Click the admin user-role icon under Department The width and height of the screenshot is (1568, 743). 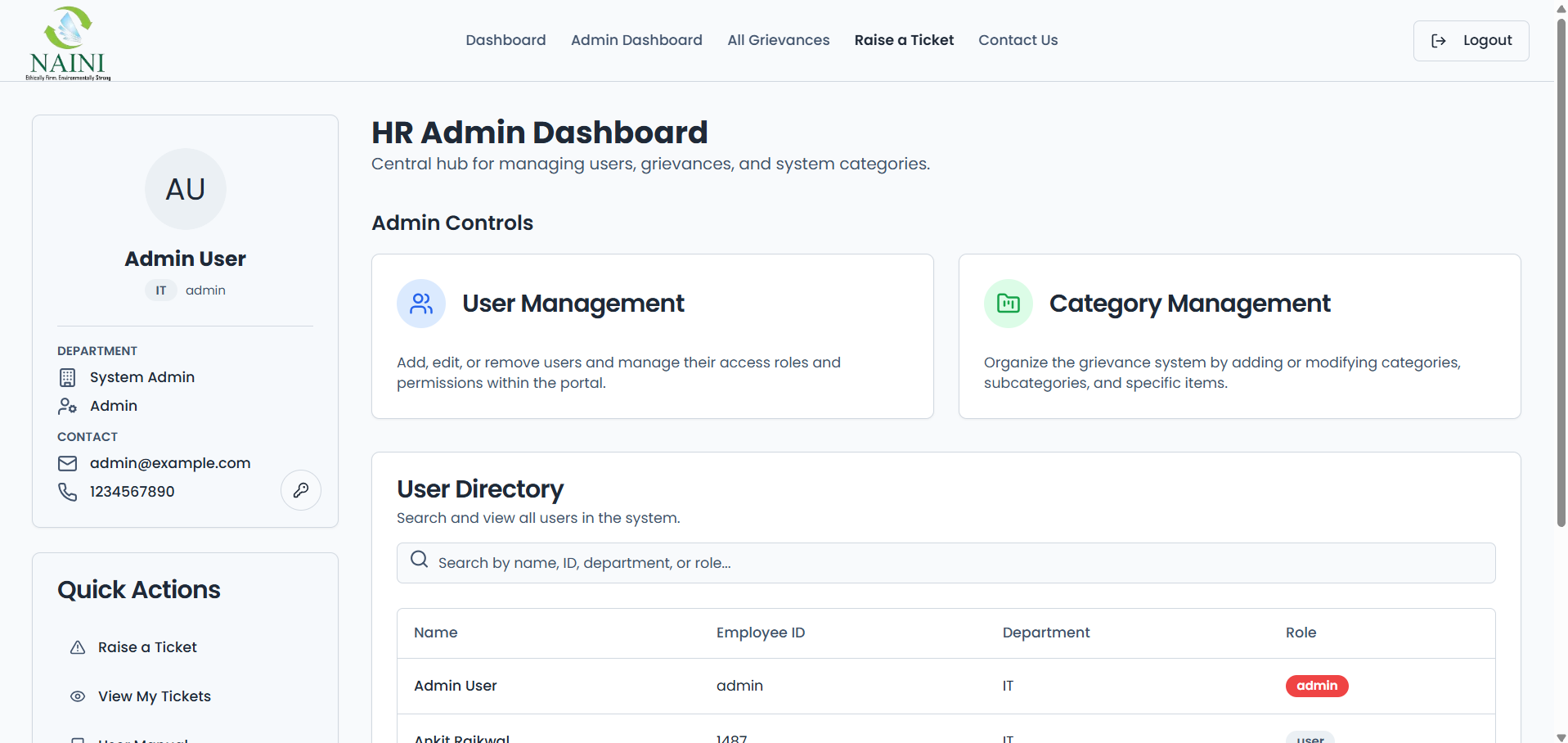(x=67, y=406)
